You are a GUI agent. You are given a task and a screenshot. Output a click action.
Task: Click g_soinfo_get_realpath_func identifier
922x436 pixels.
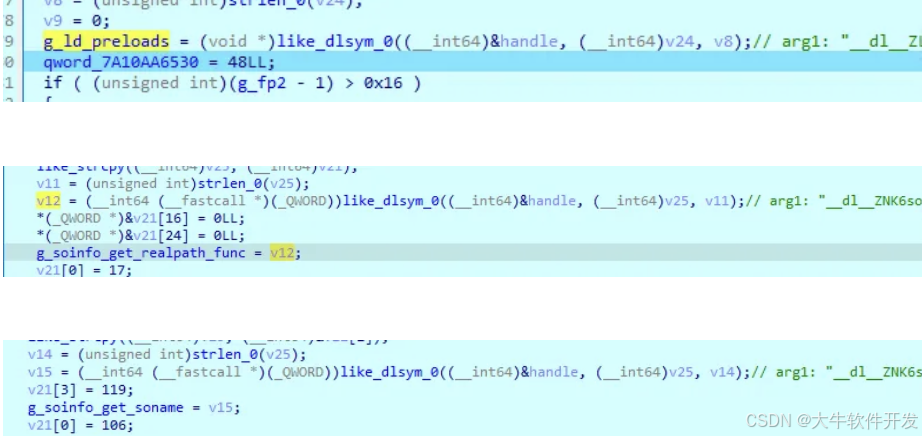[x=140, y=253]
